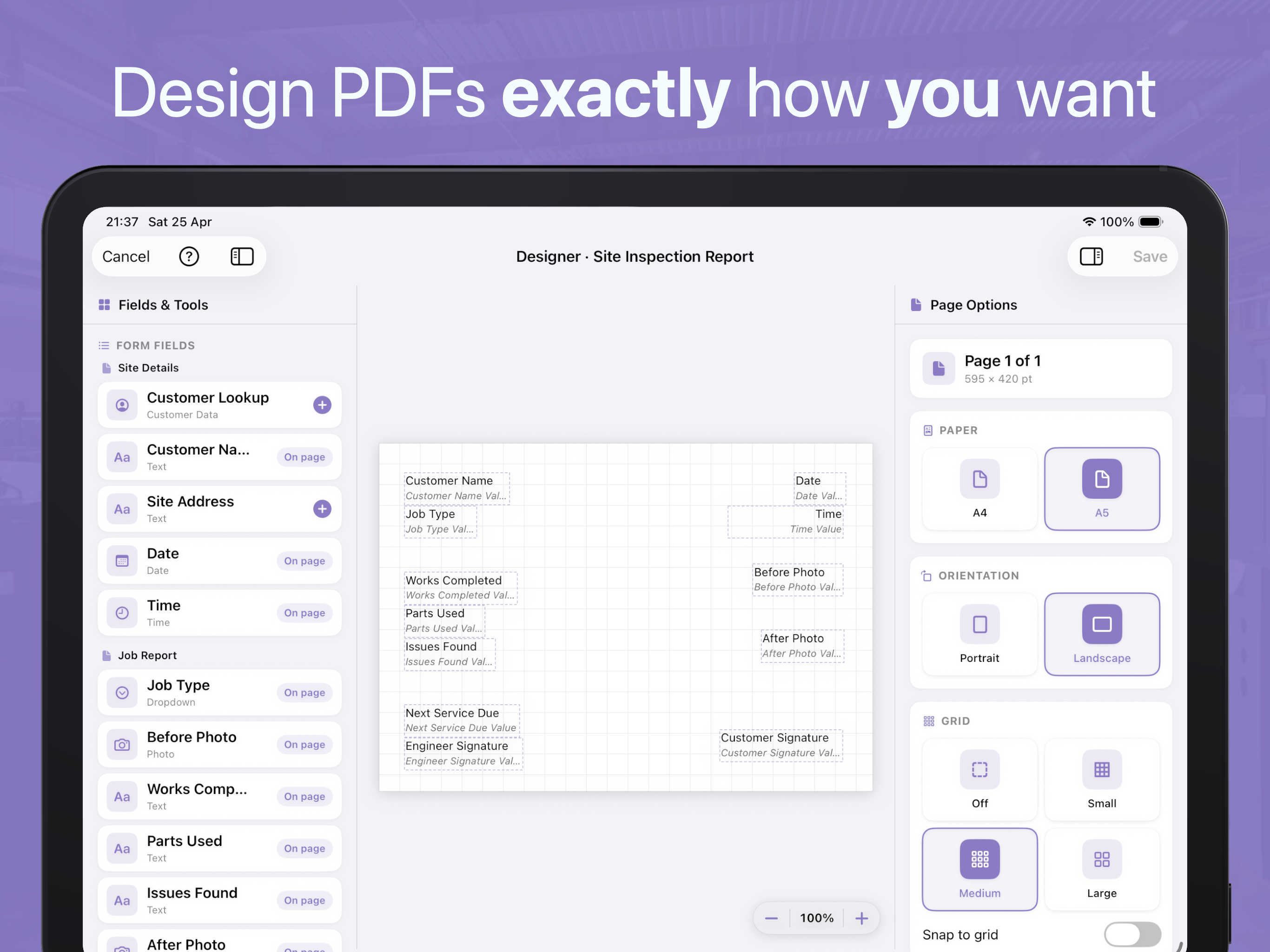Image resolution: width=1270 pixels, height=952 pixels.
Task: Click the battery indicator in status bar
Action: [1151, 222]
